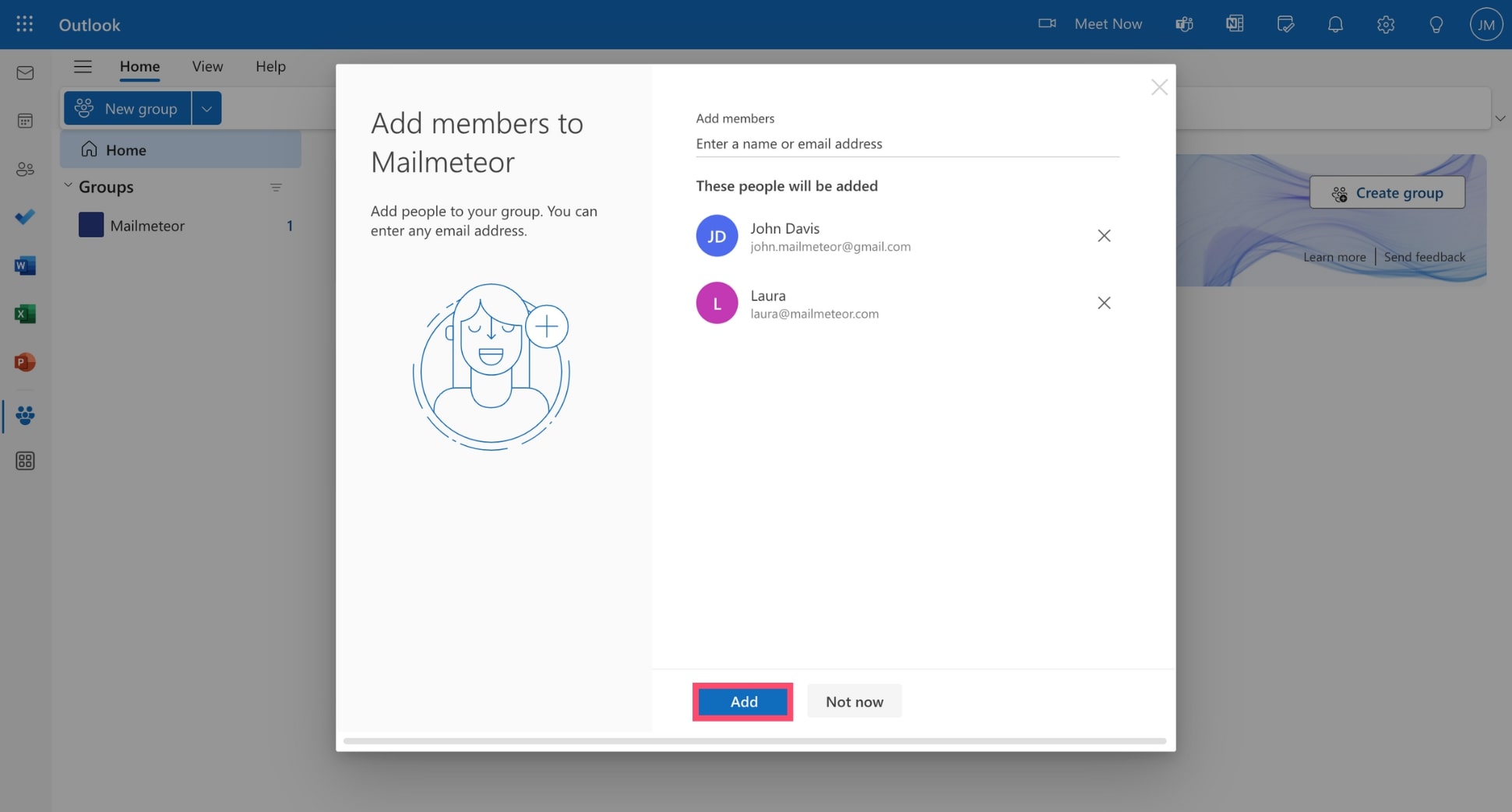
Task: Expand the ribbon chevron at far right
Action: (1500, 118)
